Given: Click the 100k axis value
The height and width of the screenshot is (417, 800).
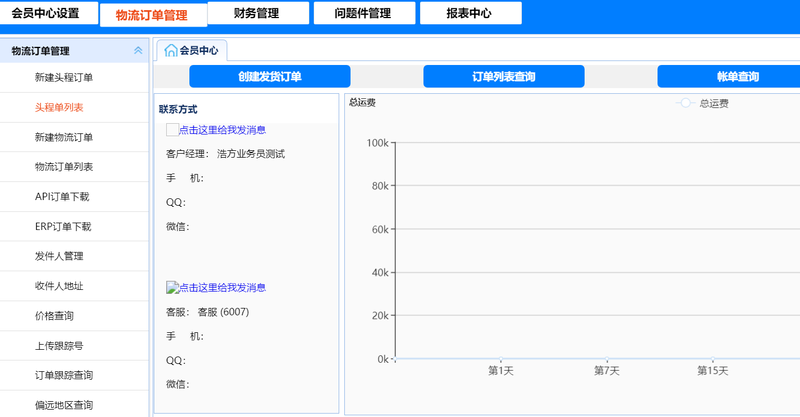Looking at the screenshot, I should tap(378, 143).
